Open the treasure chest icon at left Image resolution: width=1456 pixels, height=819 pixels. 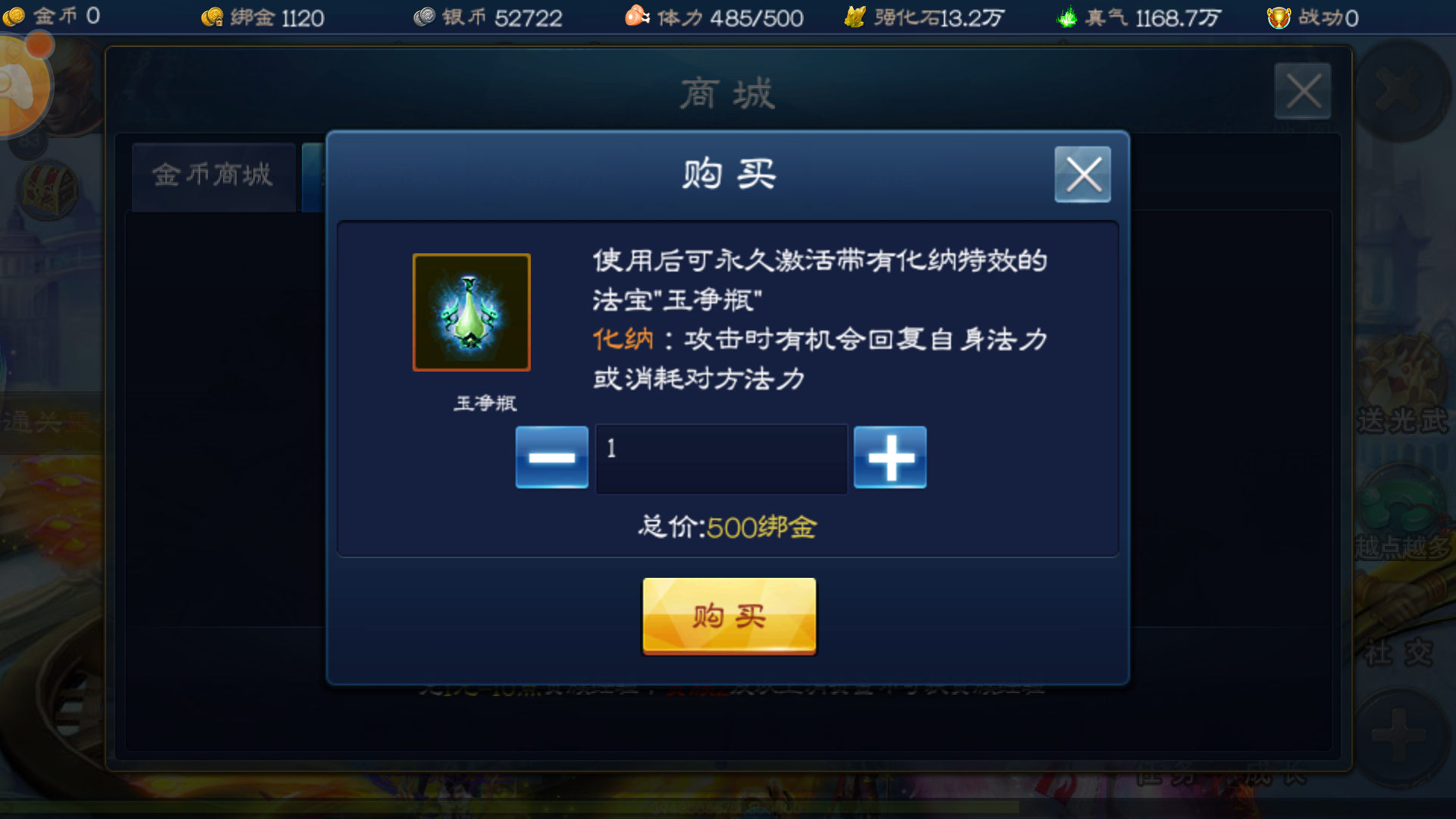click(47, 190)
